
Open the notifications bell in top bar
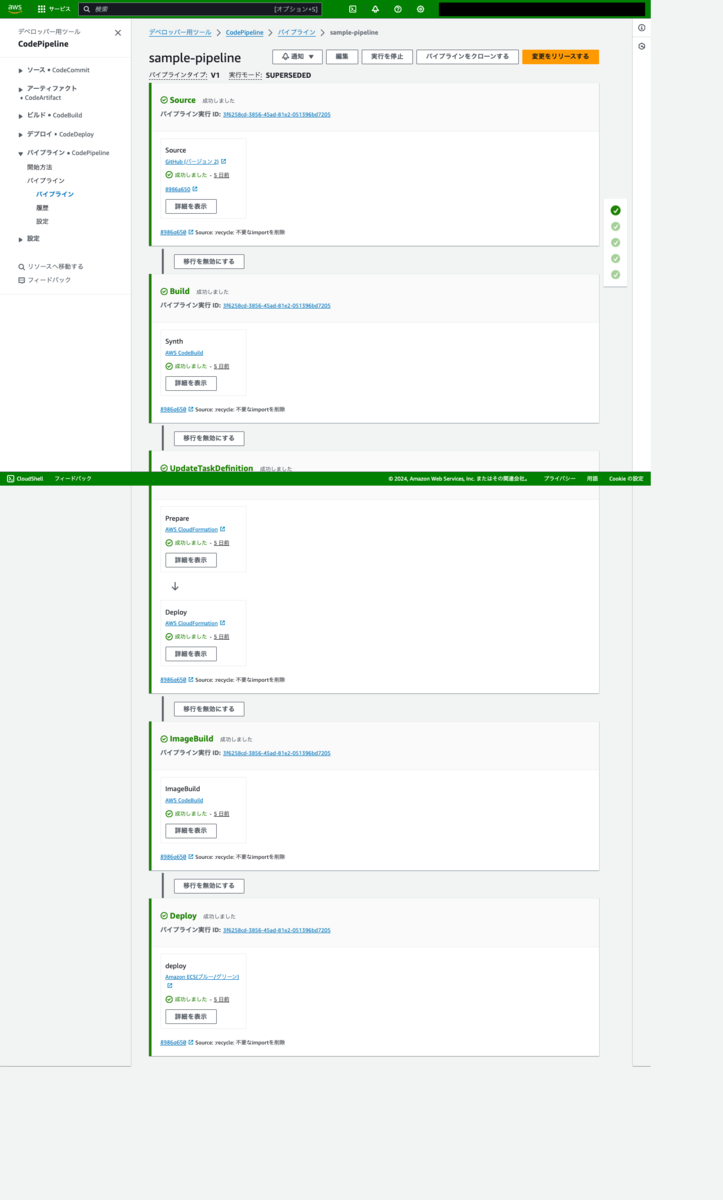tap(375, 9)
